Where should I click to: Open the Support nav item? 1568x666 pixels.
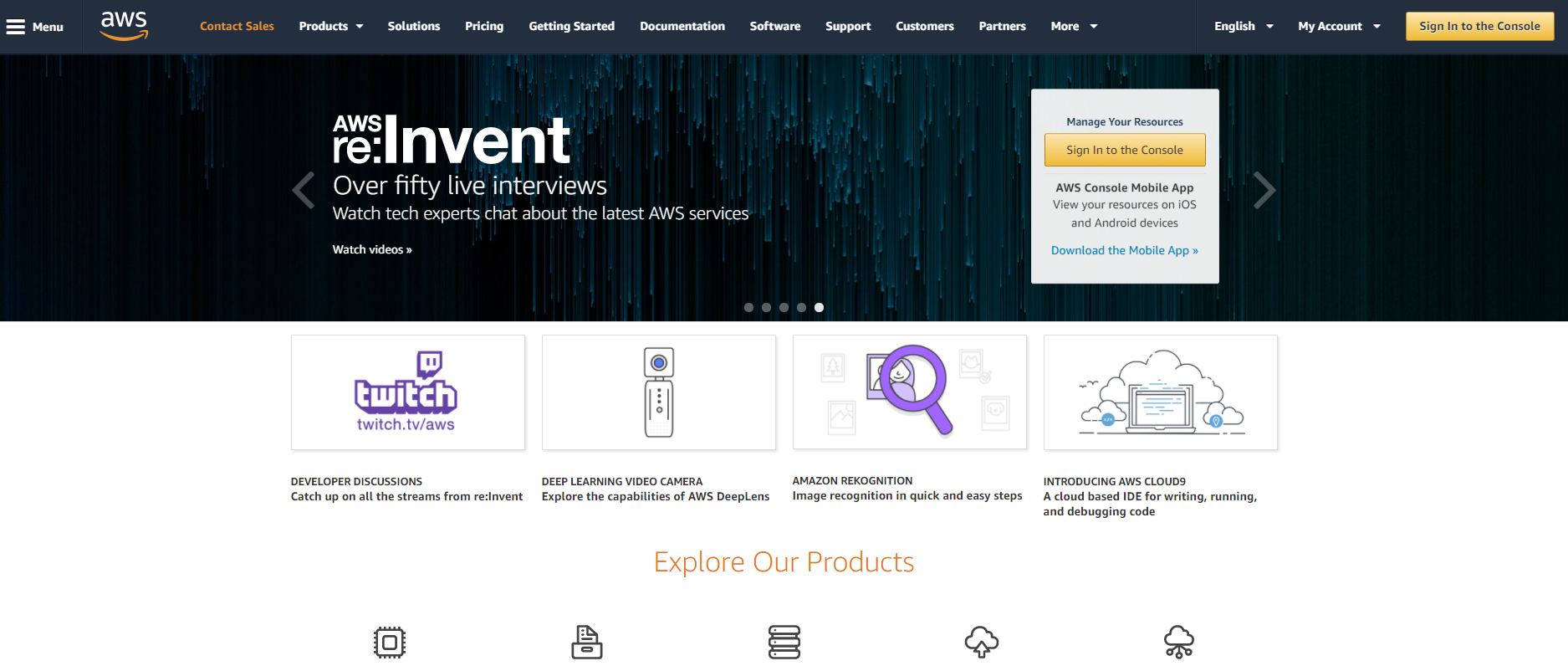(x=848, y=26)
